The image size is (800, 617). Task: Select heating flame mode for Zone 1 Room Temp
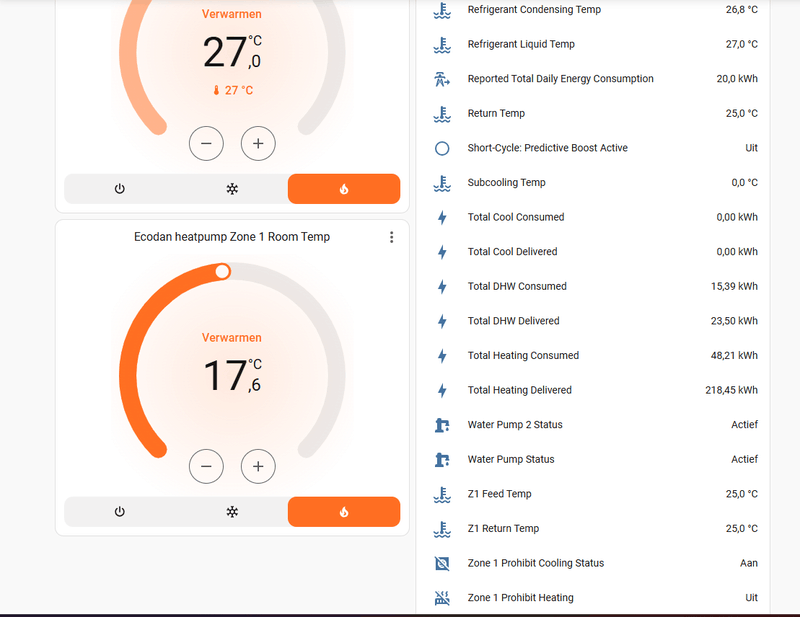click(344, 512)
